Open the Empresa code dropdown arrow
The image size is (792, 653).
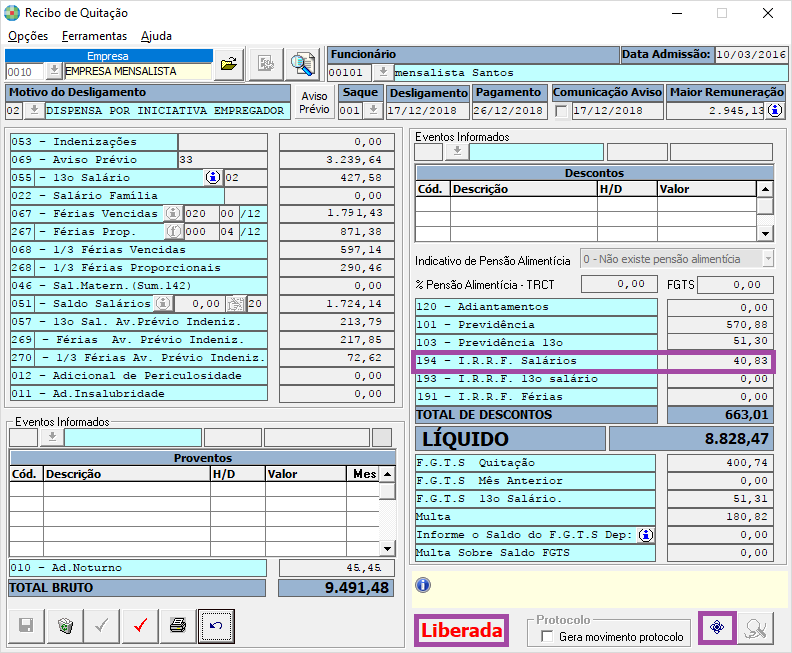54,71
